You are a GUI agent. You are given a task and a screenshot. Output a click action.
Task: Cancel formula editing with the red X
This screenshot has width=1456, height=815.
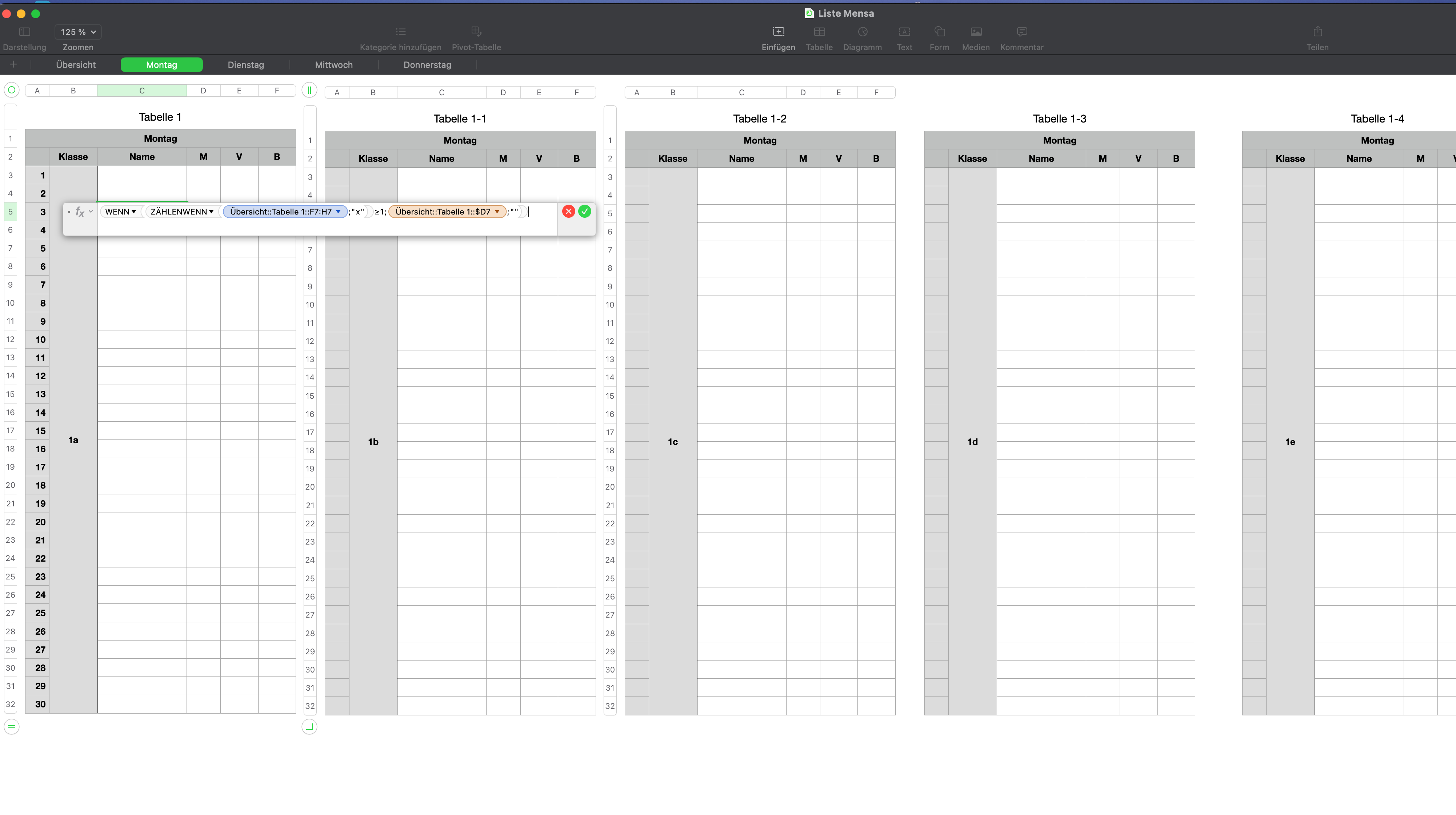pos(569,211)
